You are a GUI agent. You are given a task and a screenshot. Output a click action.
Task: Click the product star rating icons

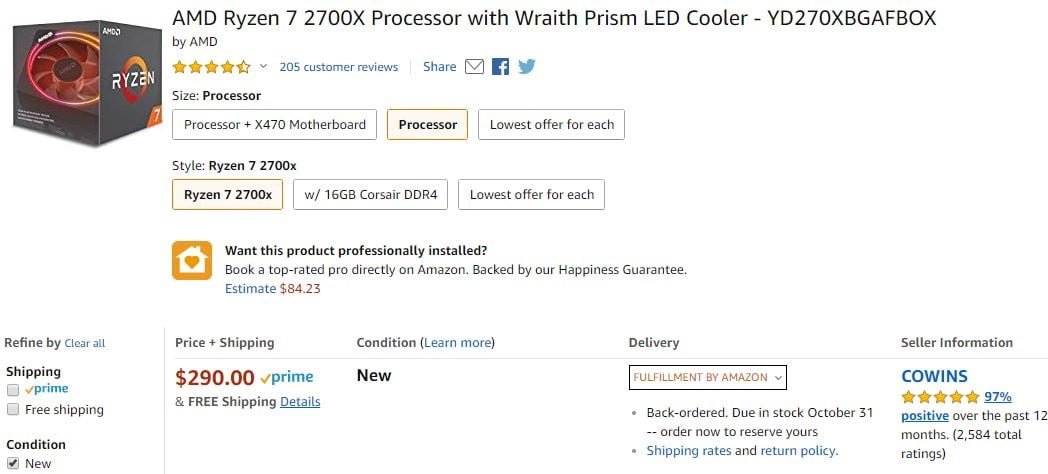[211, 67]
